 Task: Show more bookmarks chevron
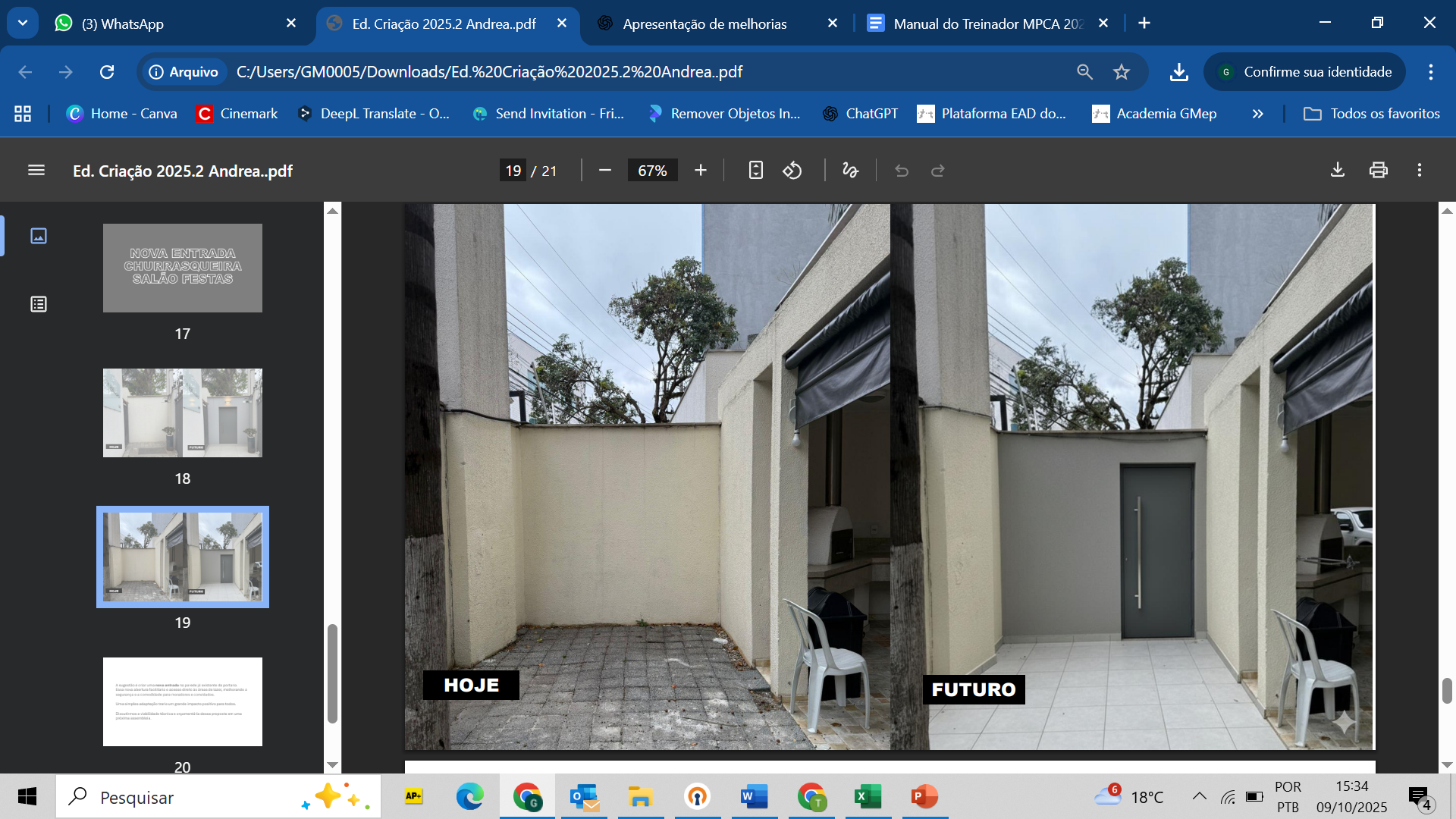coord(1258,114)
